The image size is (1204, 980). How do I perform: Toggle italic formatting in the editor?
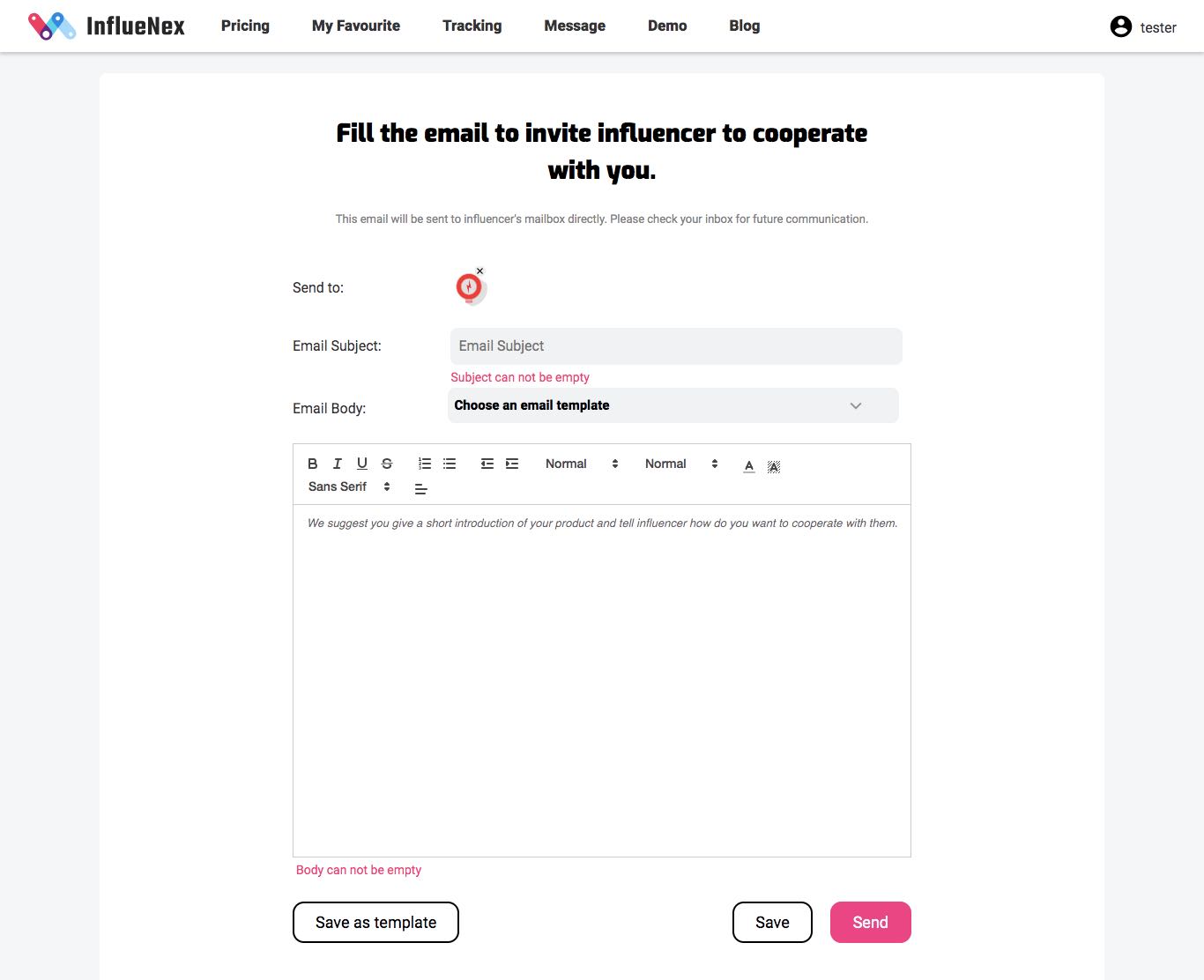[337, 464]
